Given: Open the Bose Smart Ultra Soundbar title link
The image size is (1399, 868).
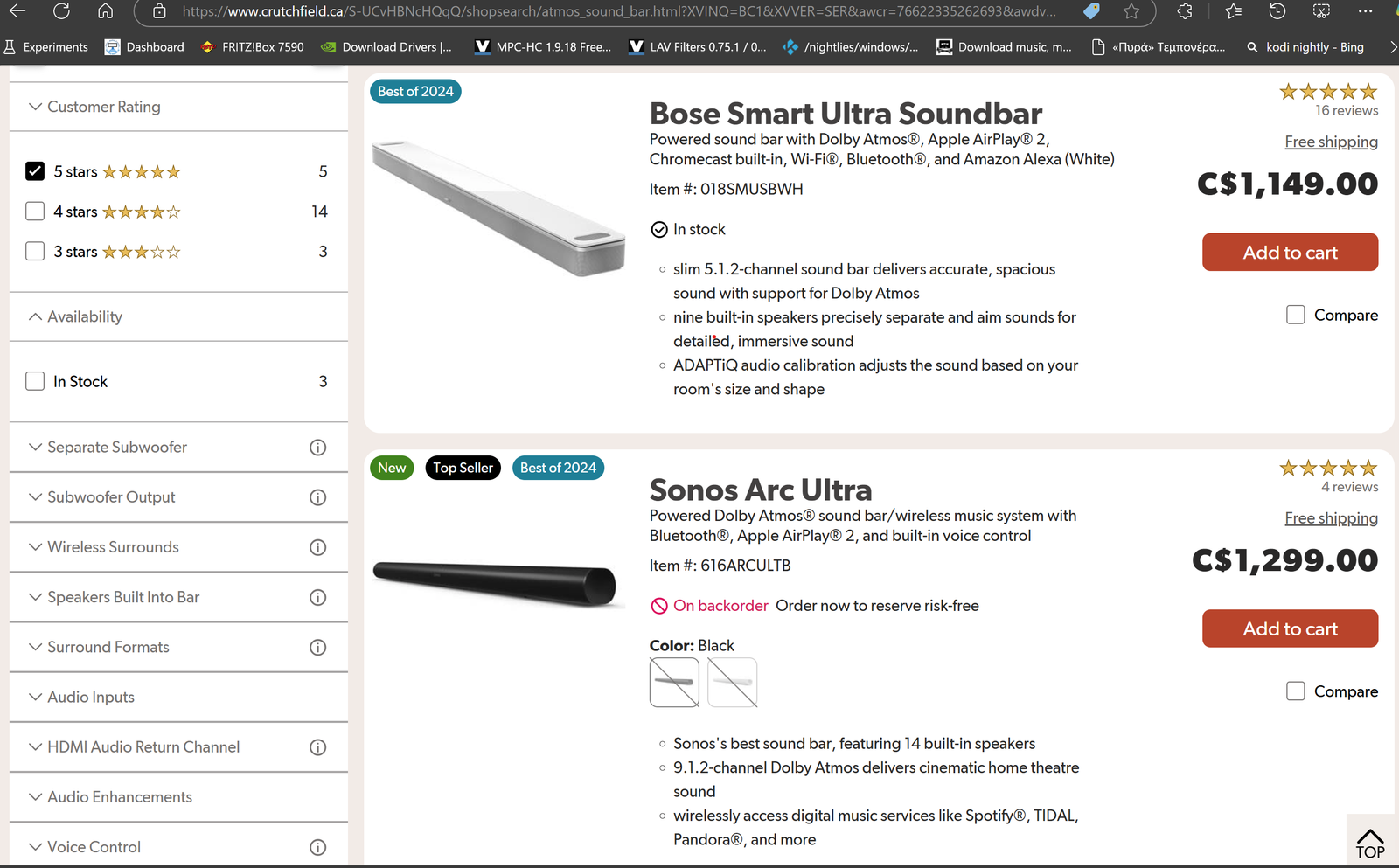Looking at the screenshot, I should coord(845,114).
